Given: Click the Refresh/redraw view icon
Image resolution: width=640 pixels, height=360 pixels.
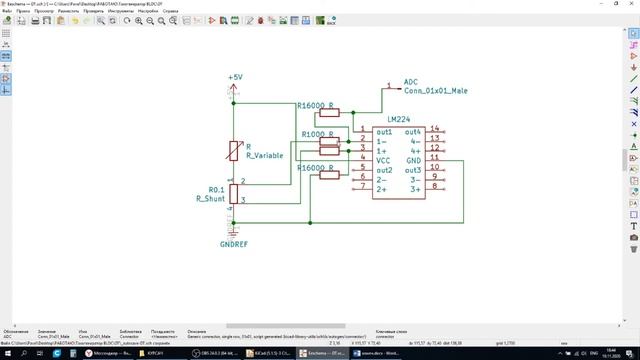Looking at the screenshot, I should (127, 20).
